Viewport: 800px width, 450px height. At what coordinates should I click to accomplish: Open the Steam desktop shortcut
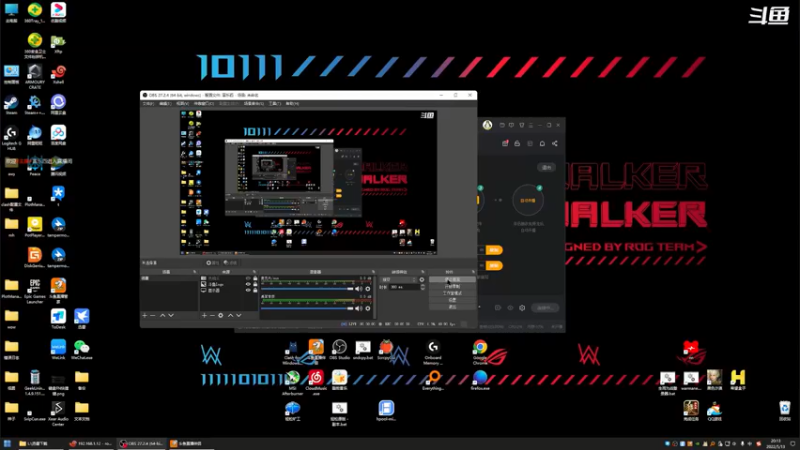tap(11, 105)
